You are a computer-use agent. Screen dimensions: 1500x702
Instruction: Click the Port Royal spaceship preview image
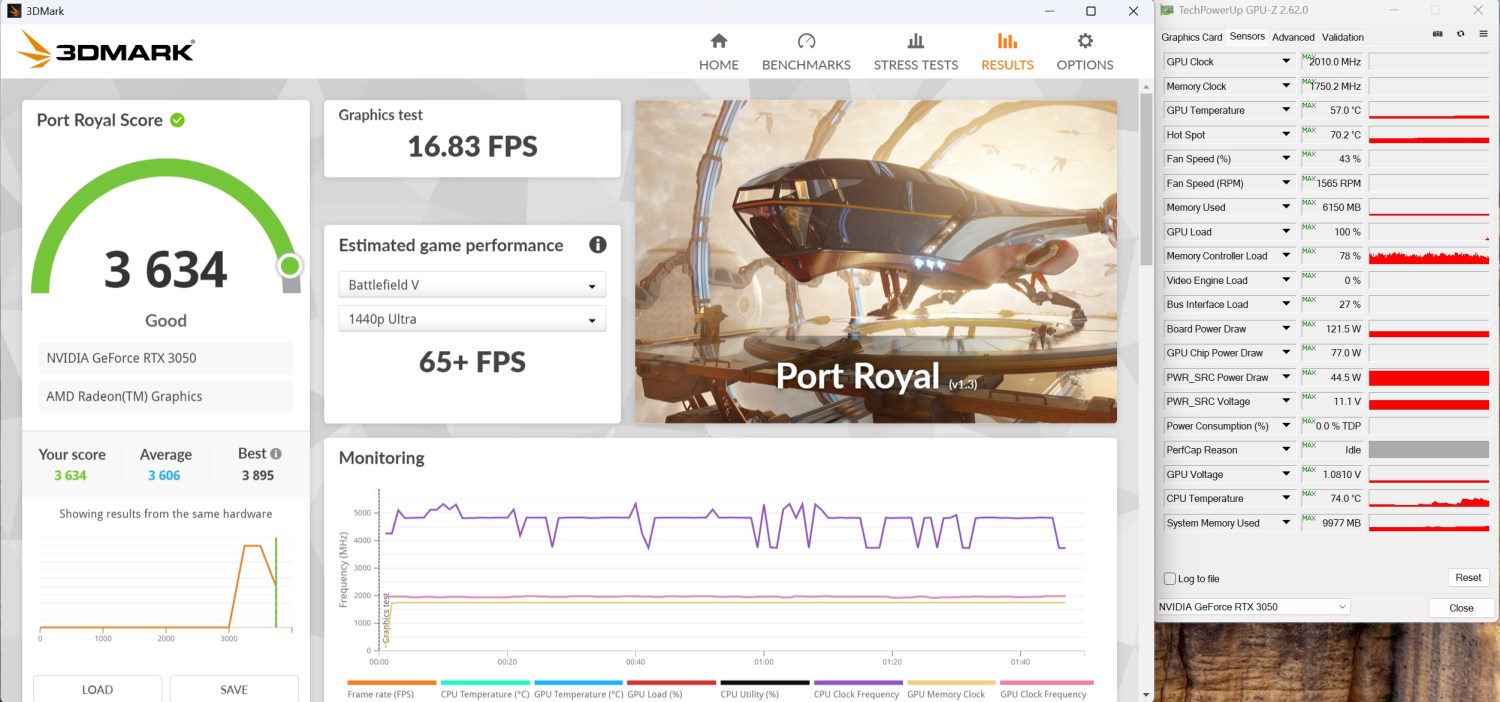(x=876, y=261)
